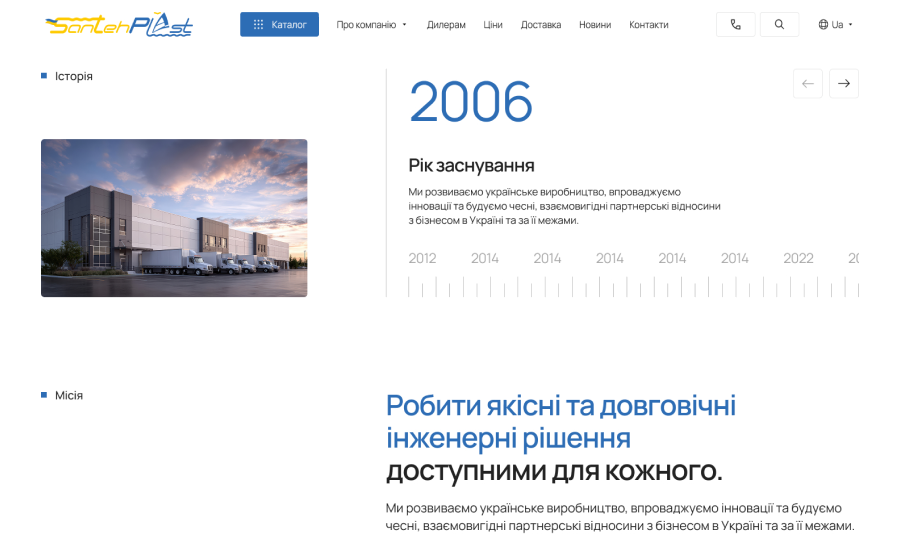Click the previous arrow in history slider

coord(808,84)
